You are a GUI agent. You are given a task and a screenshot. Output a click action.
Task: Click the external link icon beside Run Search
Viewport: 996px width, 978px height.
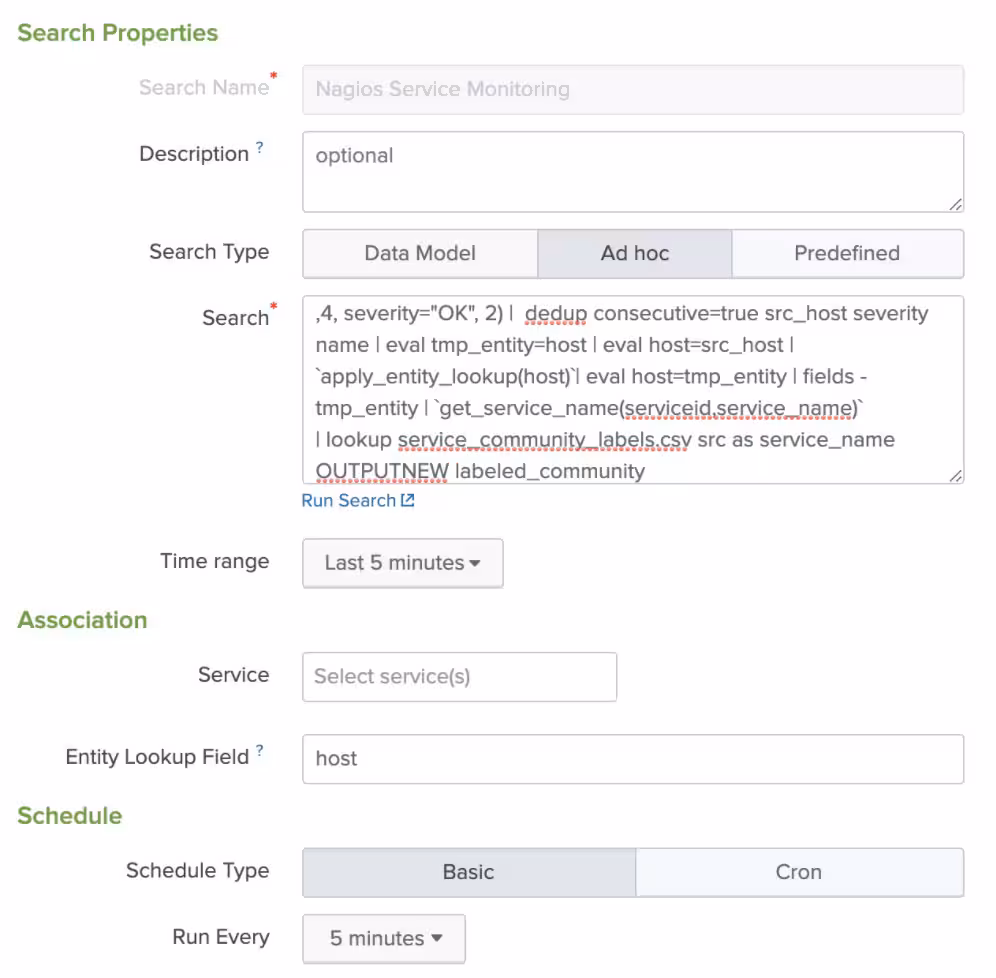(407, 500)
